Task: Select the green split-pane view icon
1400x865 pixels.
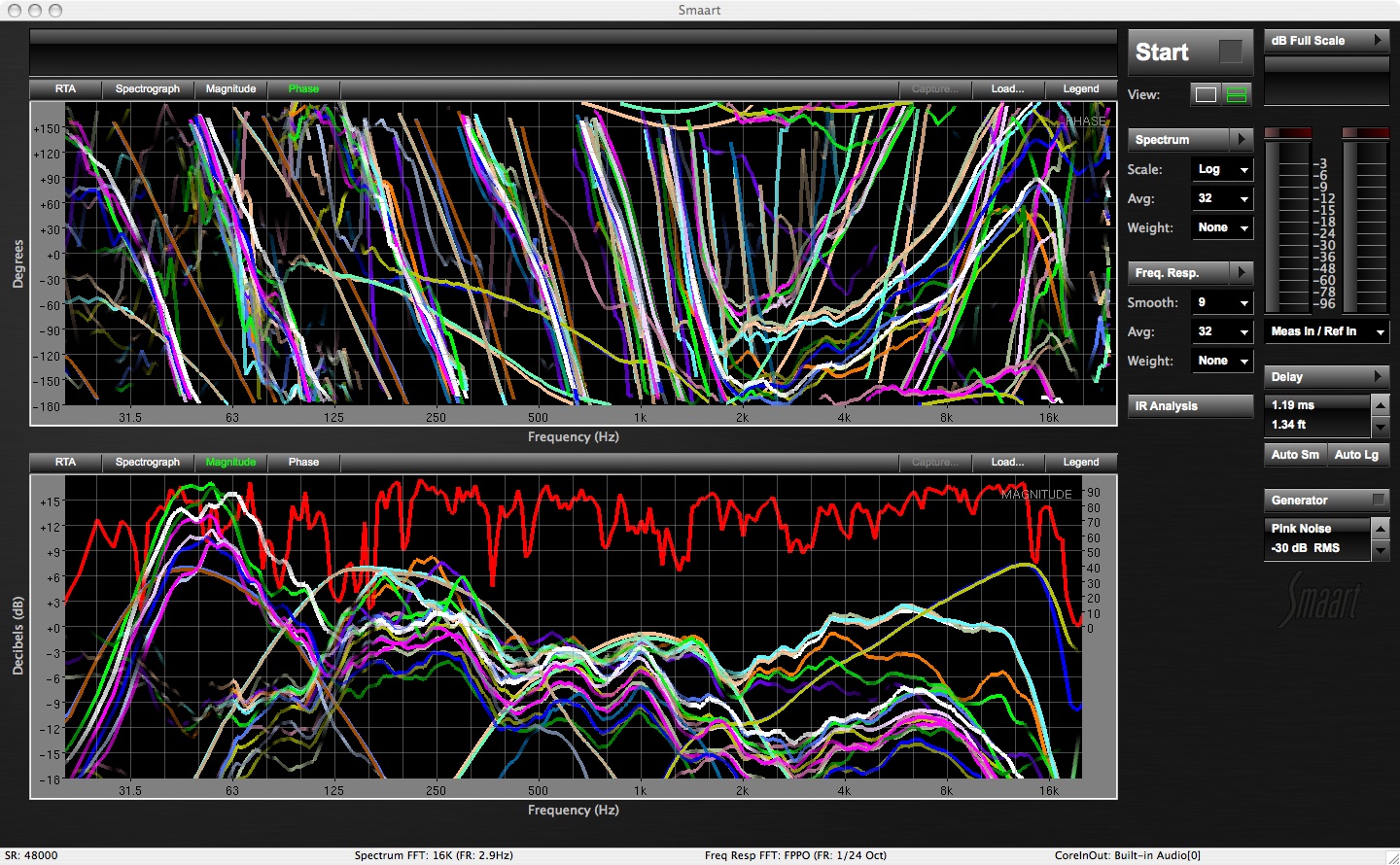Action: pos(1237,94)
